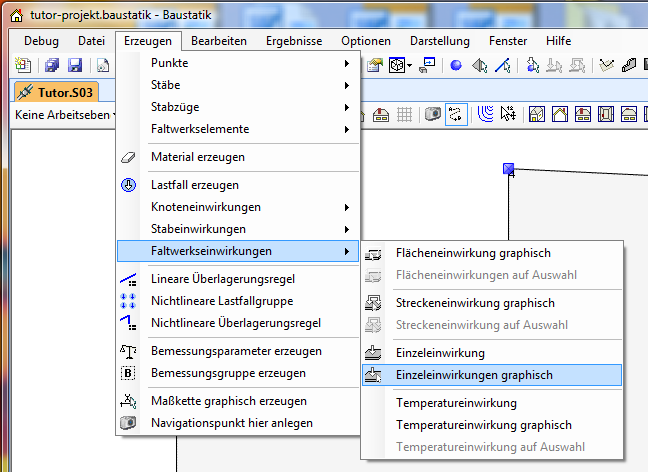Click the load arrow on blue node icon
The width and height of the screenshot is (648, 472).
[x=532, y=65]
